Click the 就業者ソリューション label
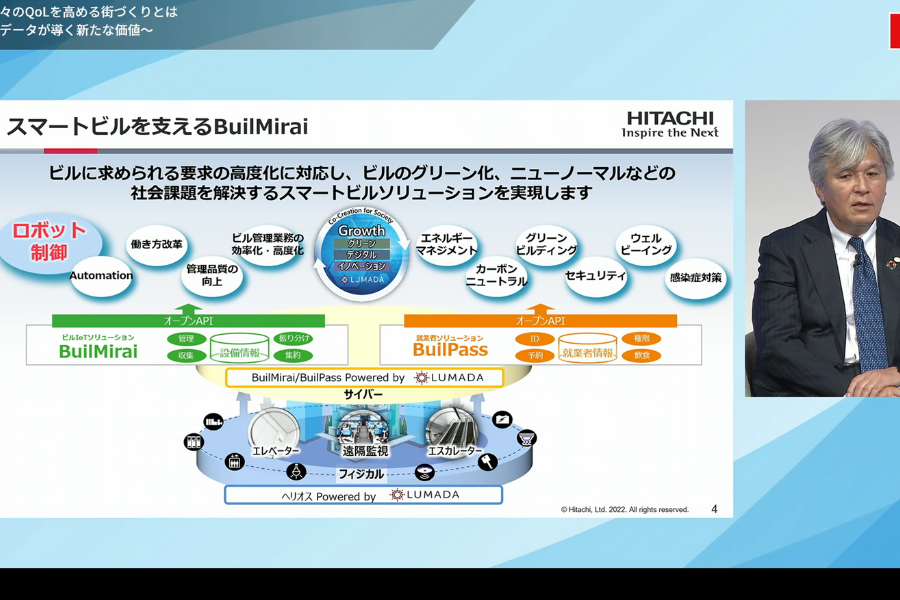Screen dimensions: 900x600 450,338
